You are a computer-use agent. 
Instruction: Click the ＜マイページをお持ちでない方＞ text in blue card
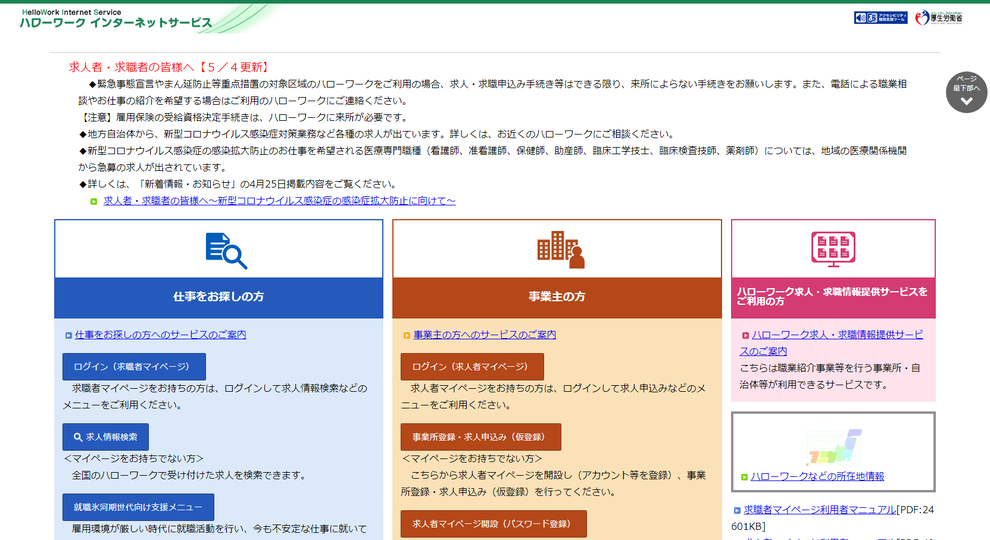(133, 459)
